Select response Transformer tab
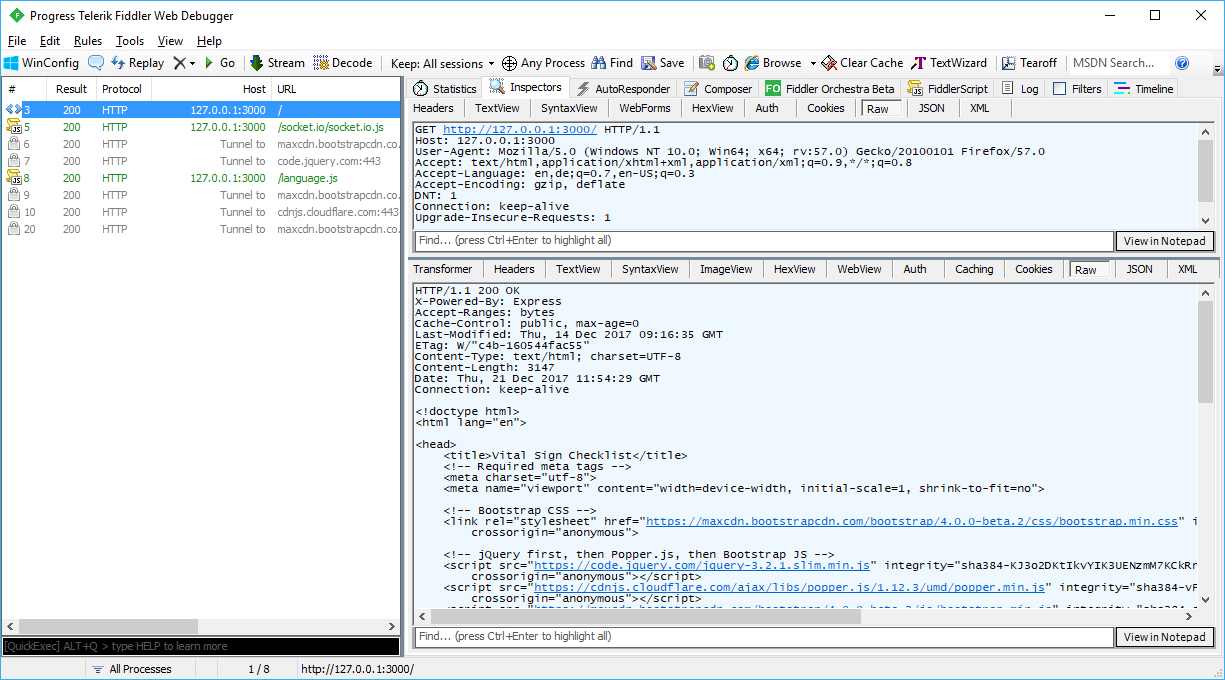 point(443,269)
